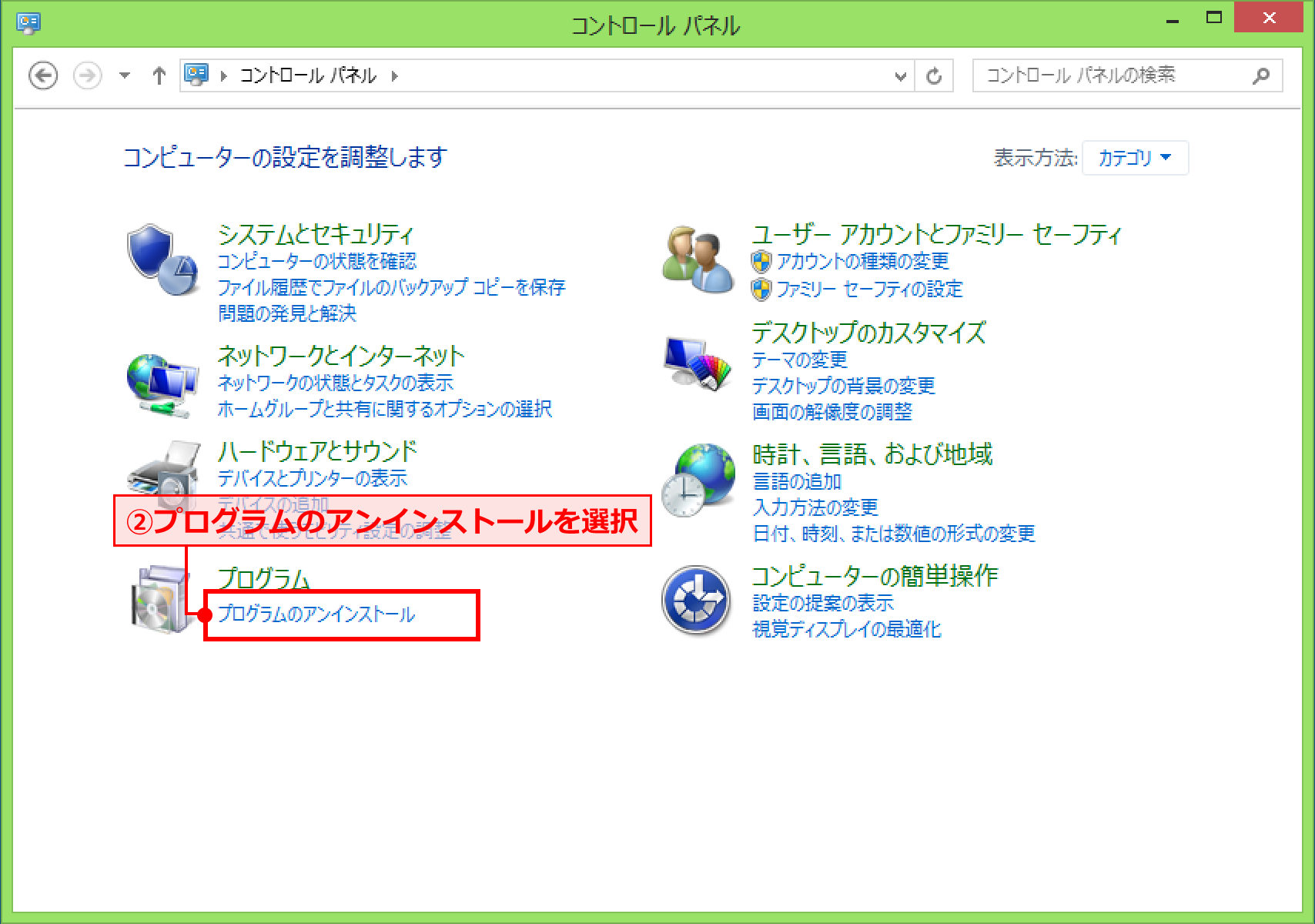Open ファイル履歴でファイルのバックアップ コピーを保存 link

[x=391, y=287]
